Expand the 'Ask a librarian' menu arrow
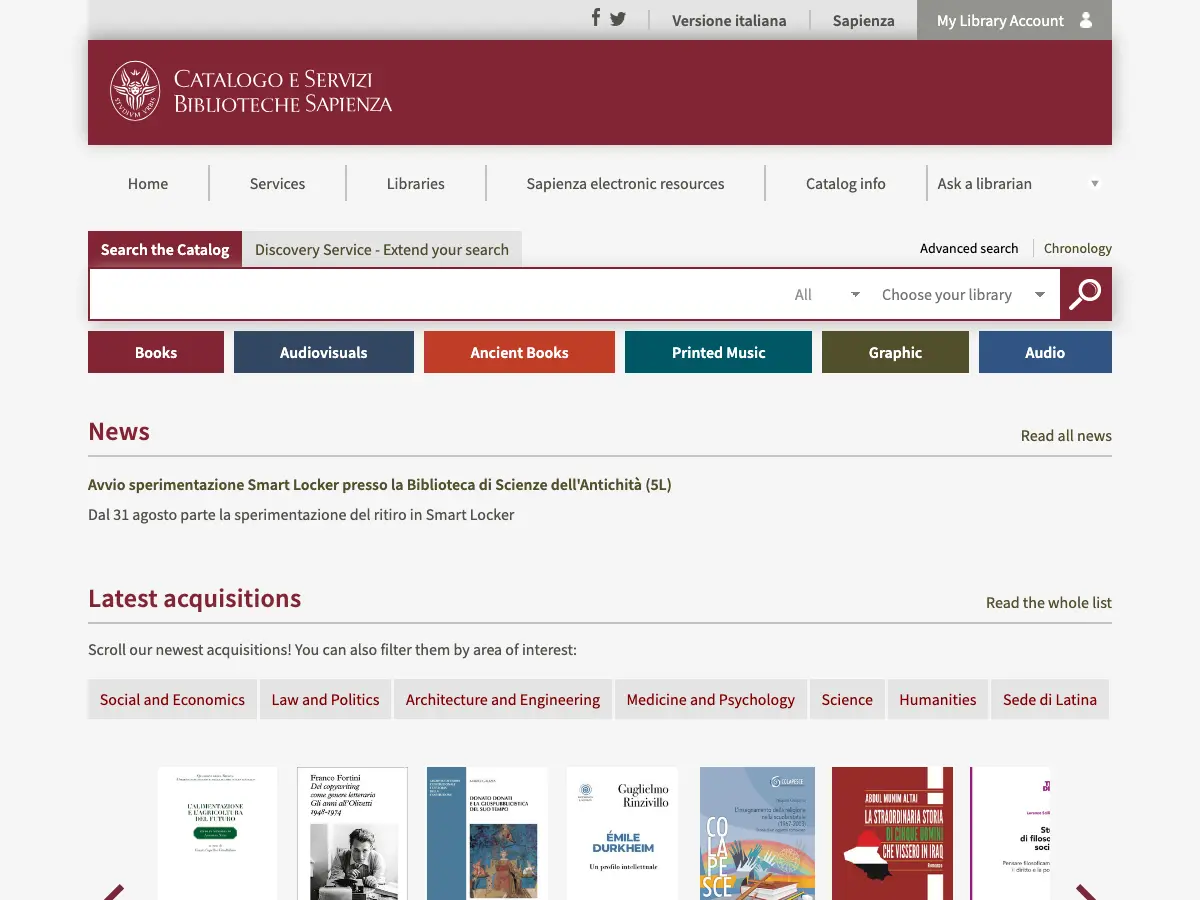Screen dimensions: 1200x900 point(1095,184)
